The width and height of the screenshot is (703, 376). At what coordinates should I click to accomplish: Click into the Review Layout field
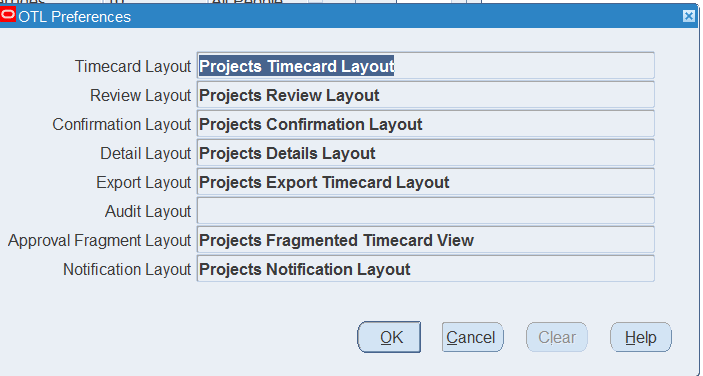[425, 95]
